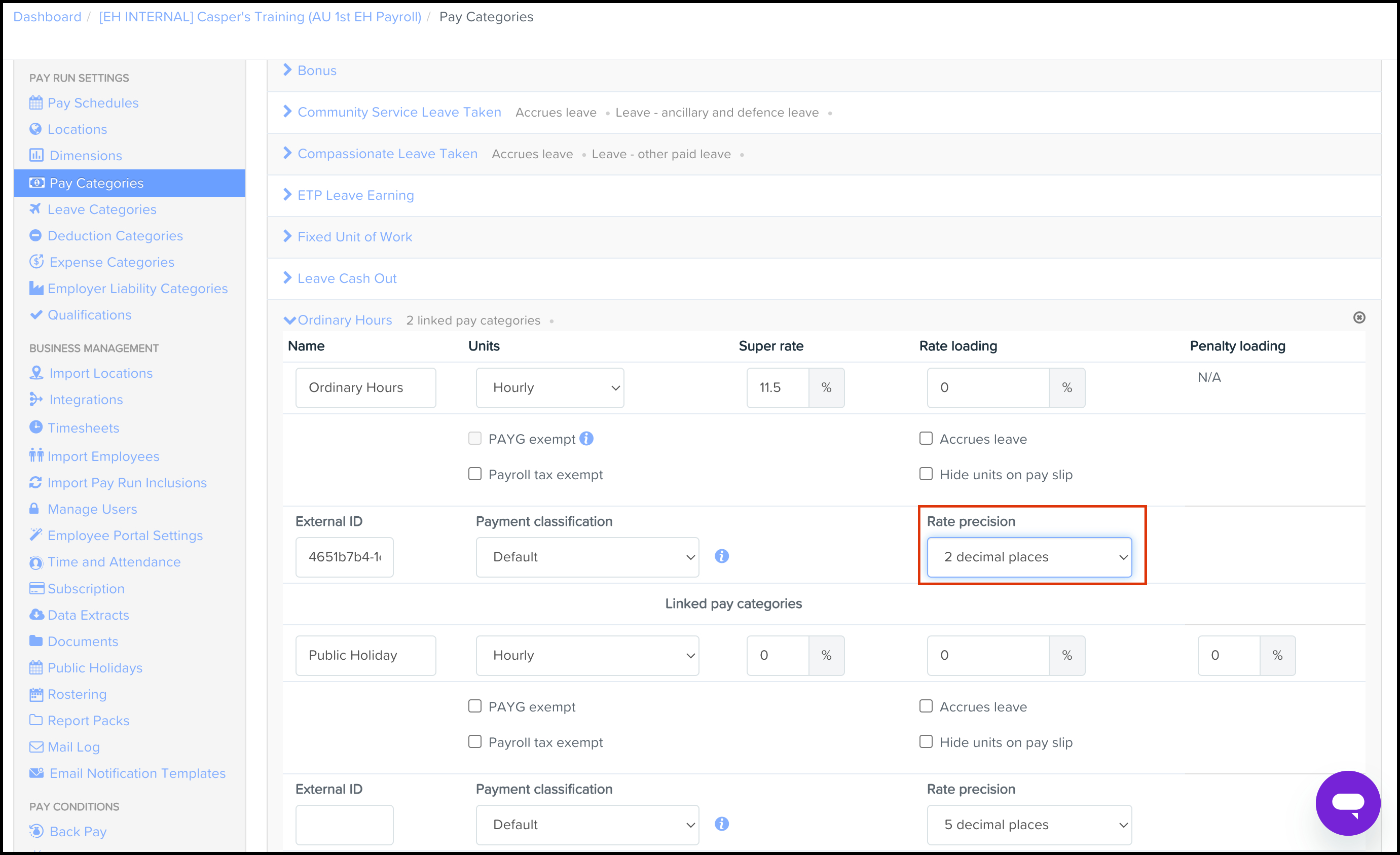The image size is (1400, 855).
Task: Click the Super rate 11.5 input field
Action: [777, 388]
